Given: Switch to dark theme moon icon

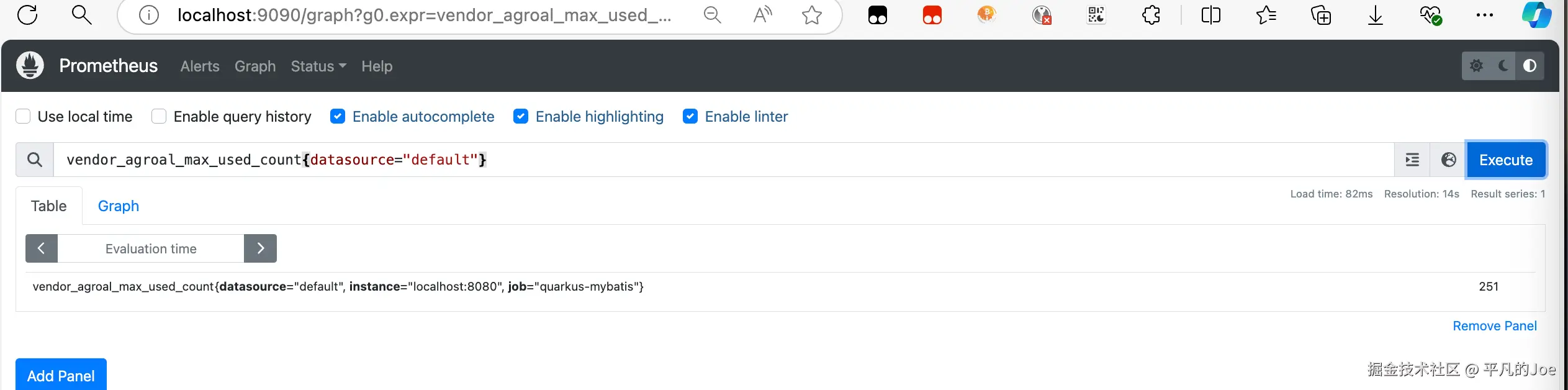Looking at the screenshot, I should pyautogui.click(x=1503, y=66).
